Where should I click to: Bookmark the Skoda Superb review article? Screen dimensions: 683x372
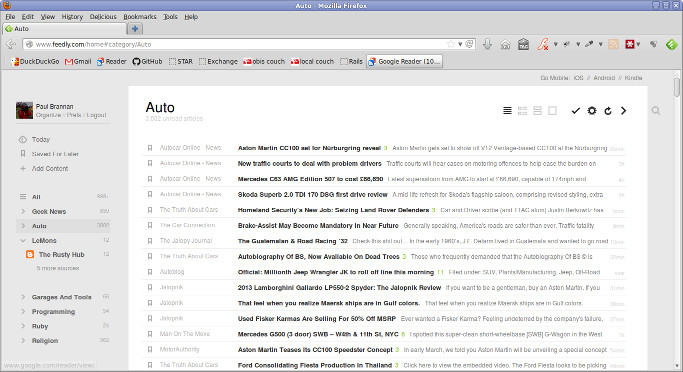coord(150,194)
